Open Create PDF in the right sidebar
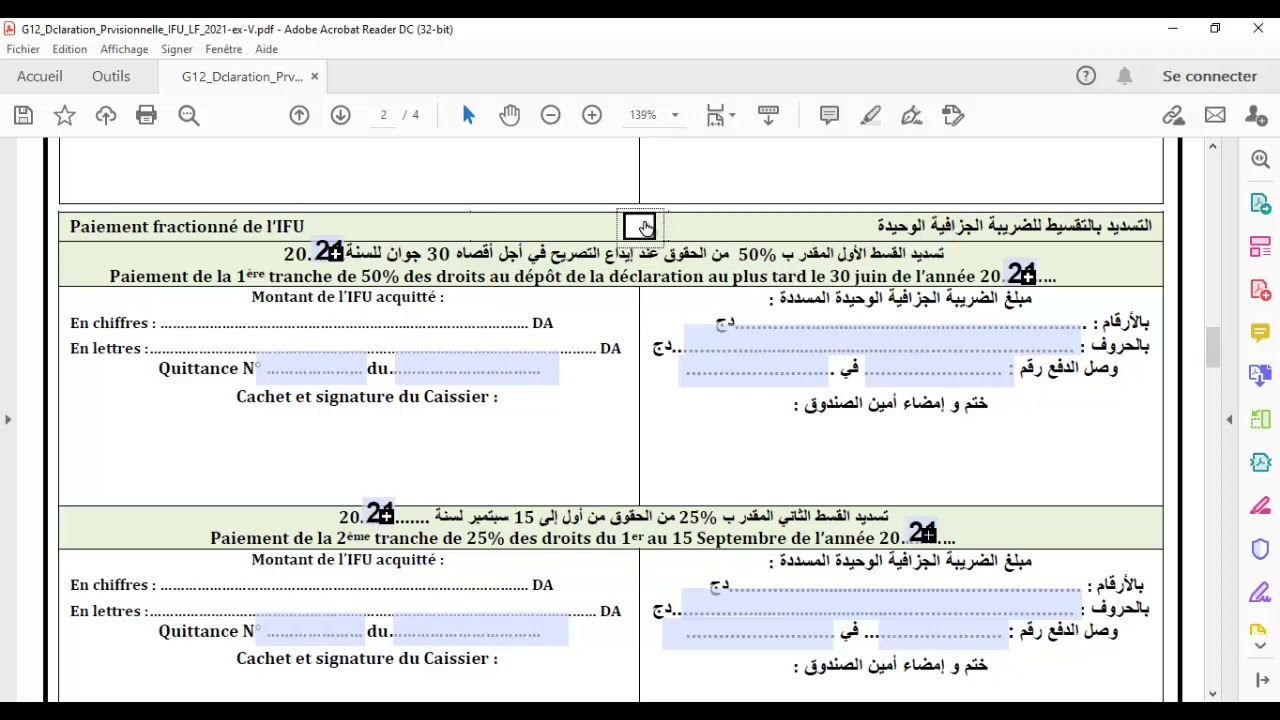1280x720 pixels. click(1260, 289)
